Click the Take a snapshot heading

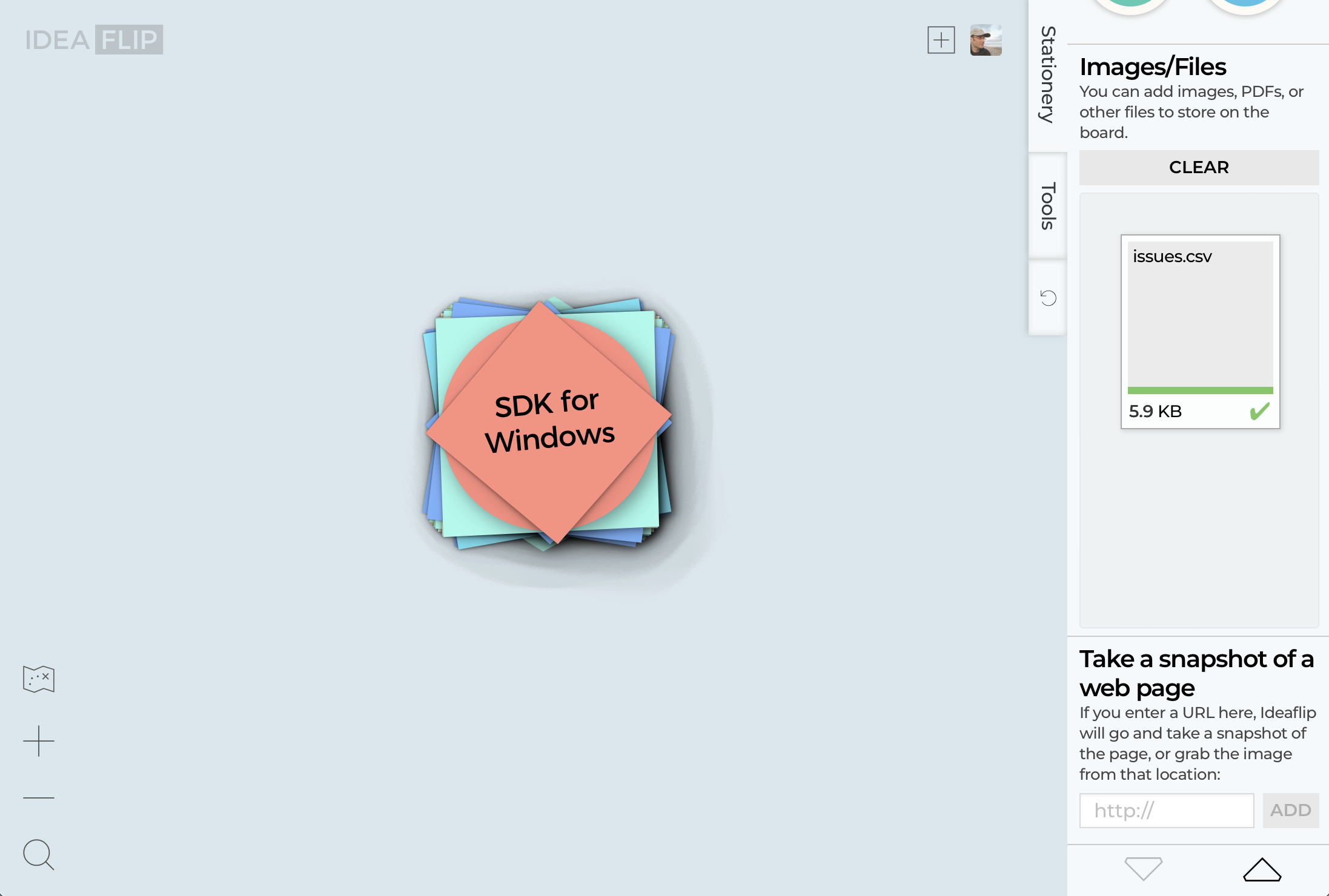[1196, 673]
